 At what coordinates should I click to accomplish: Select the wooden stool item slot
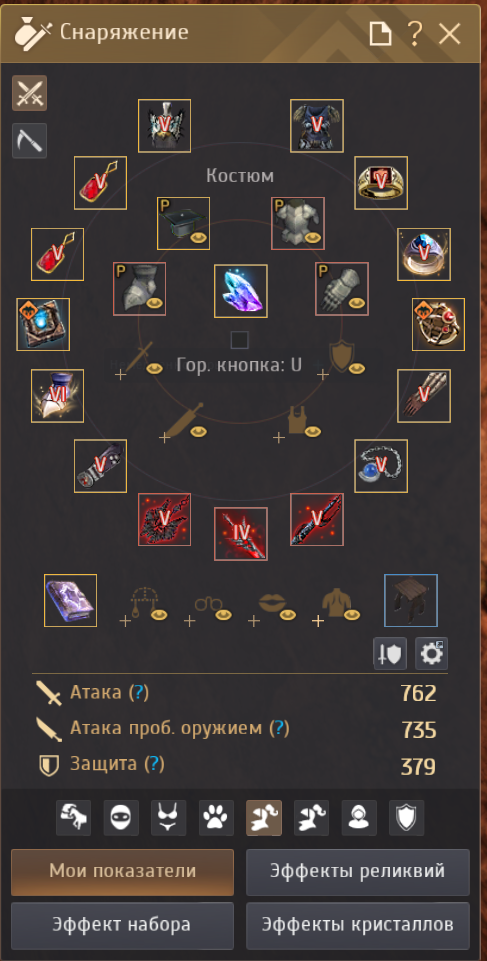coord(411,601)
